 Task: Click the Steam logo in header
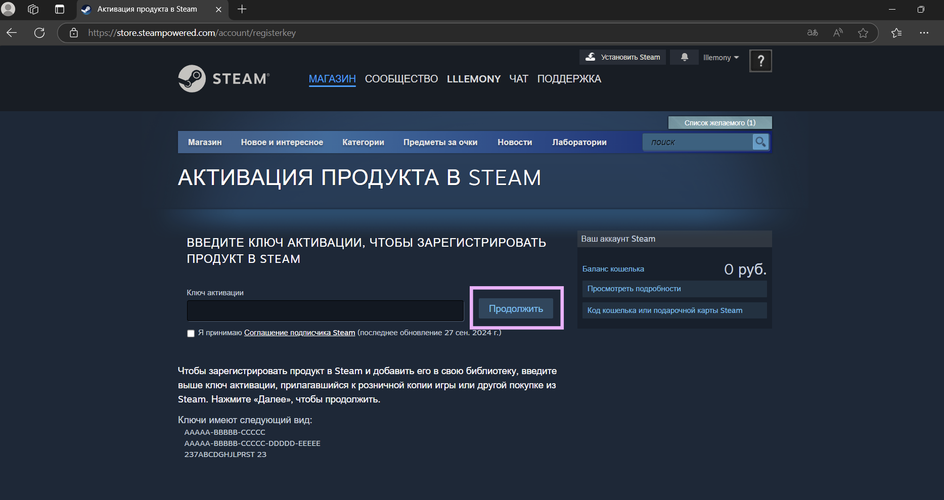pyautogui.click(x=223, y=78)
